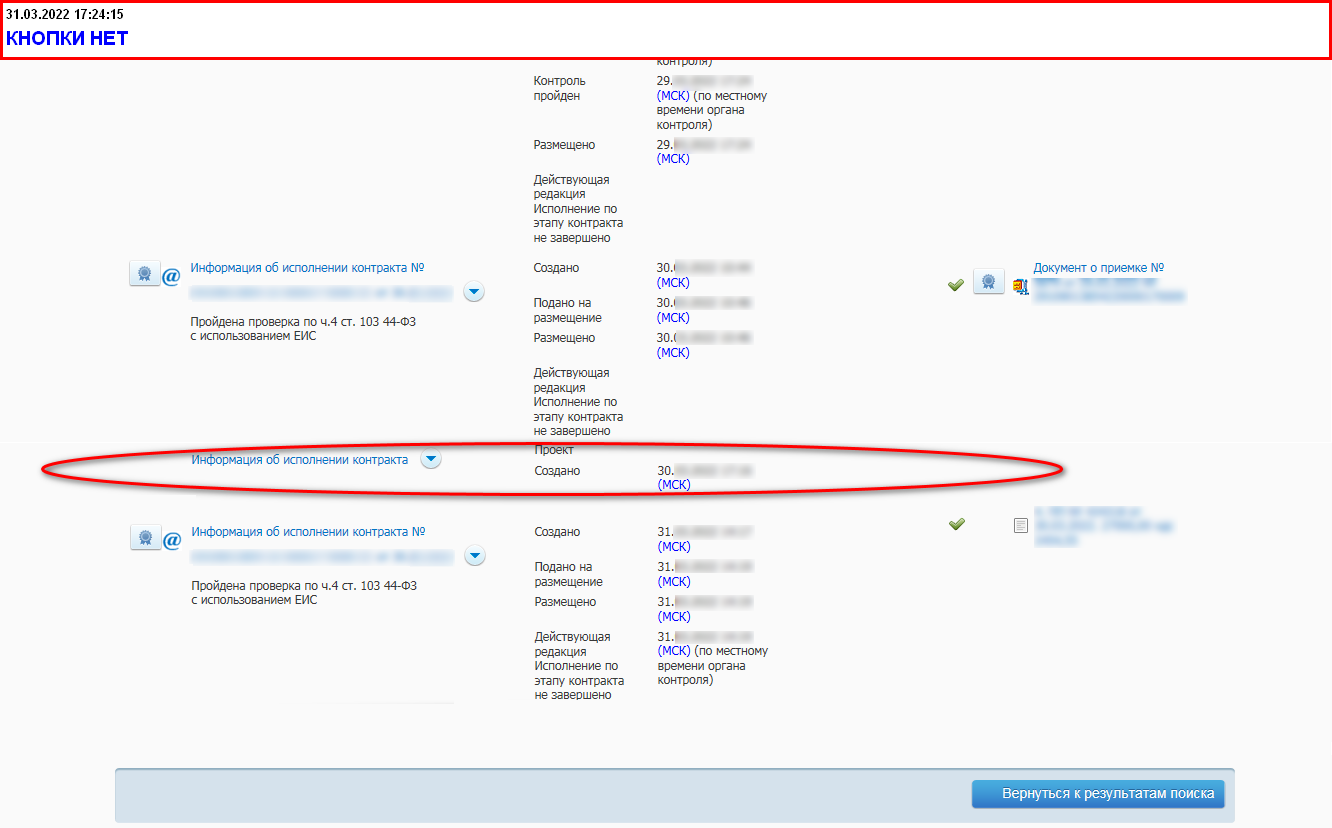Click Вернуться к результатам поиска button
The image size is (1332, 828).
pyautogui.click(x=1098, y=794)
